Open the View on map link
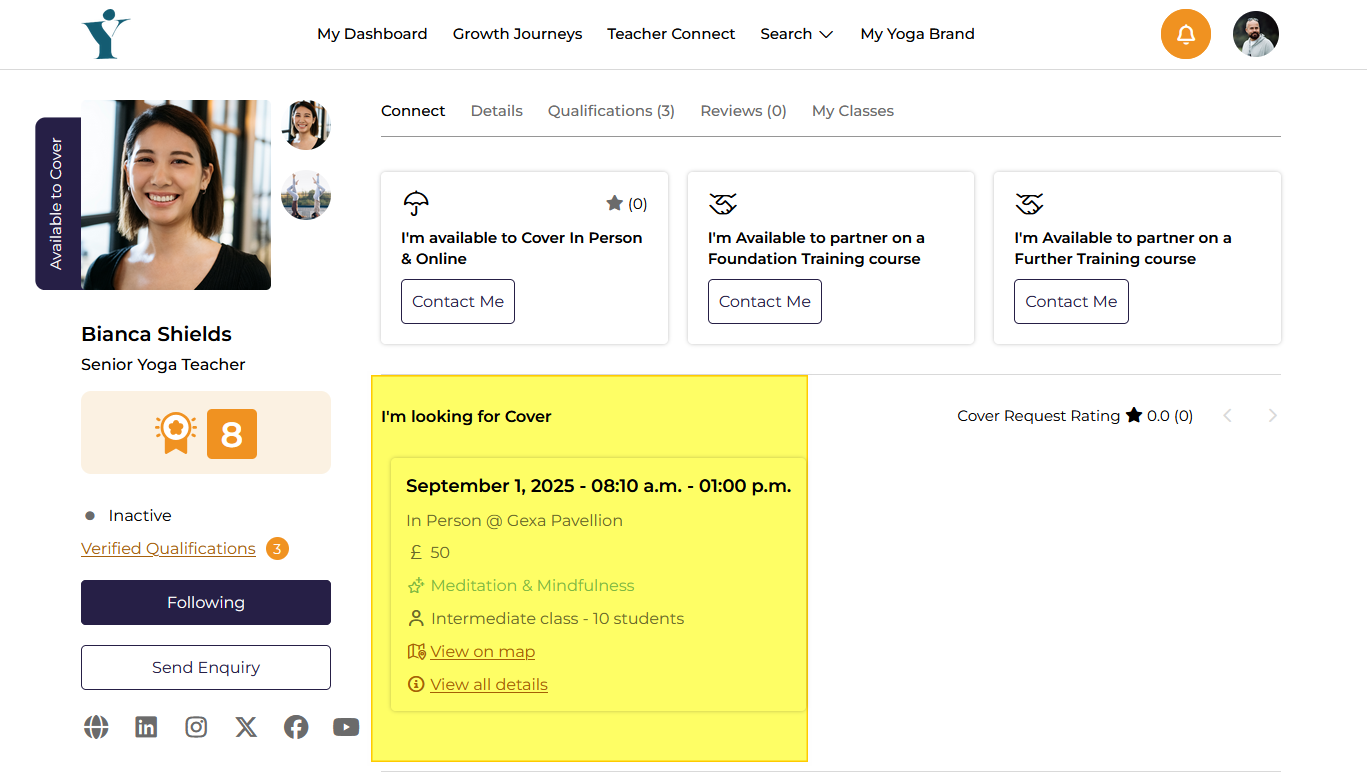1367x784 pixels. click(483, 651)
